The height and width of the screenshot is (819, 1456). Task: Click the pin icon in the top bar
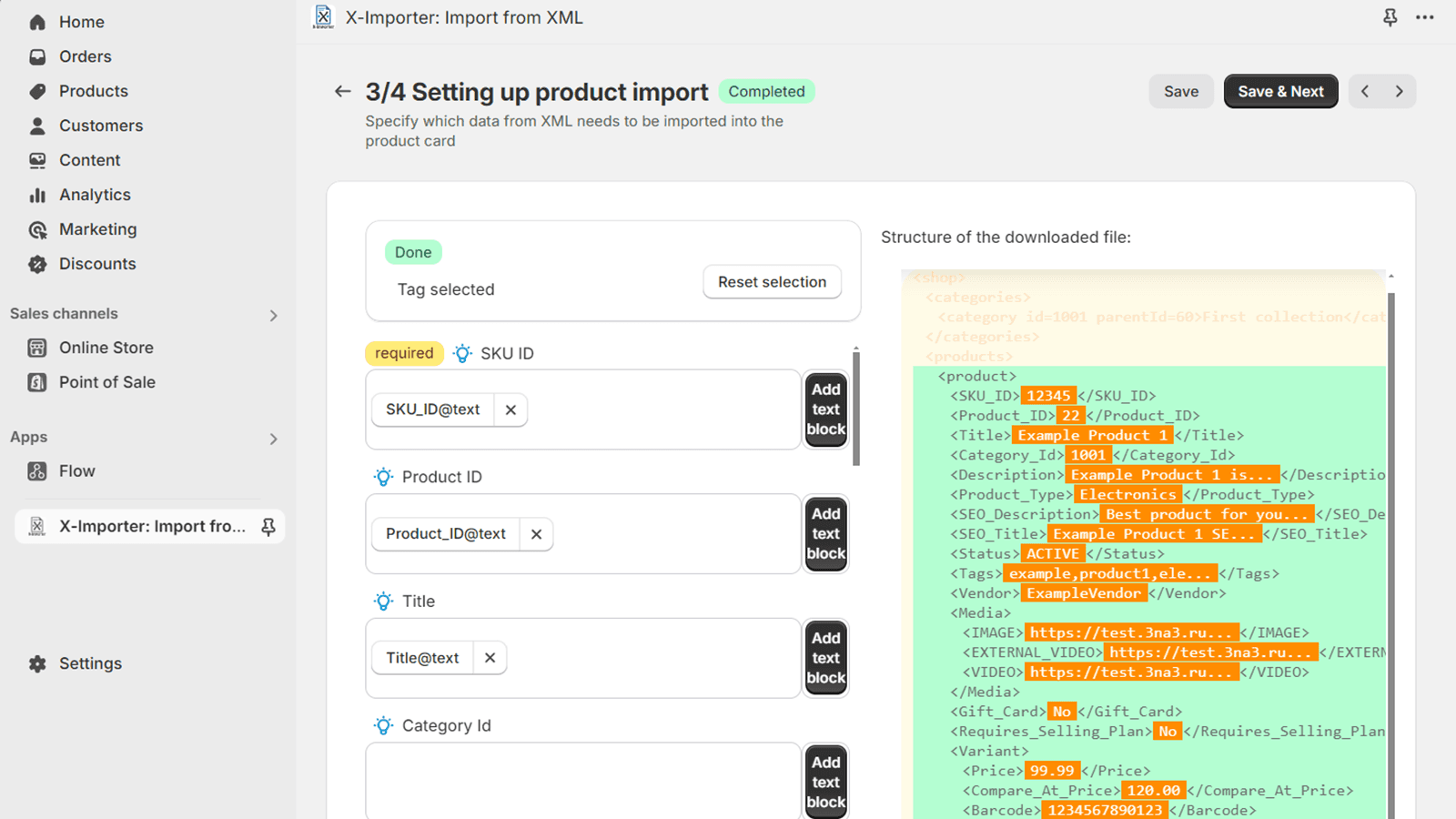click(x=1390, y=17)
